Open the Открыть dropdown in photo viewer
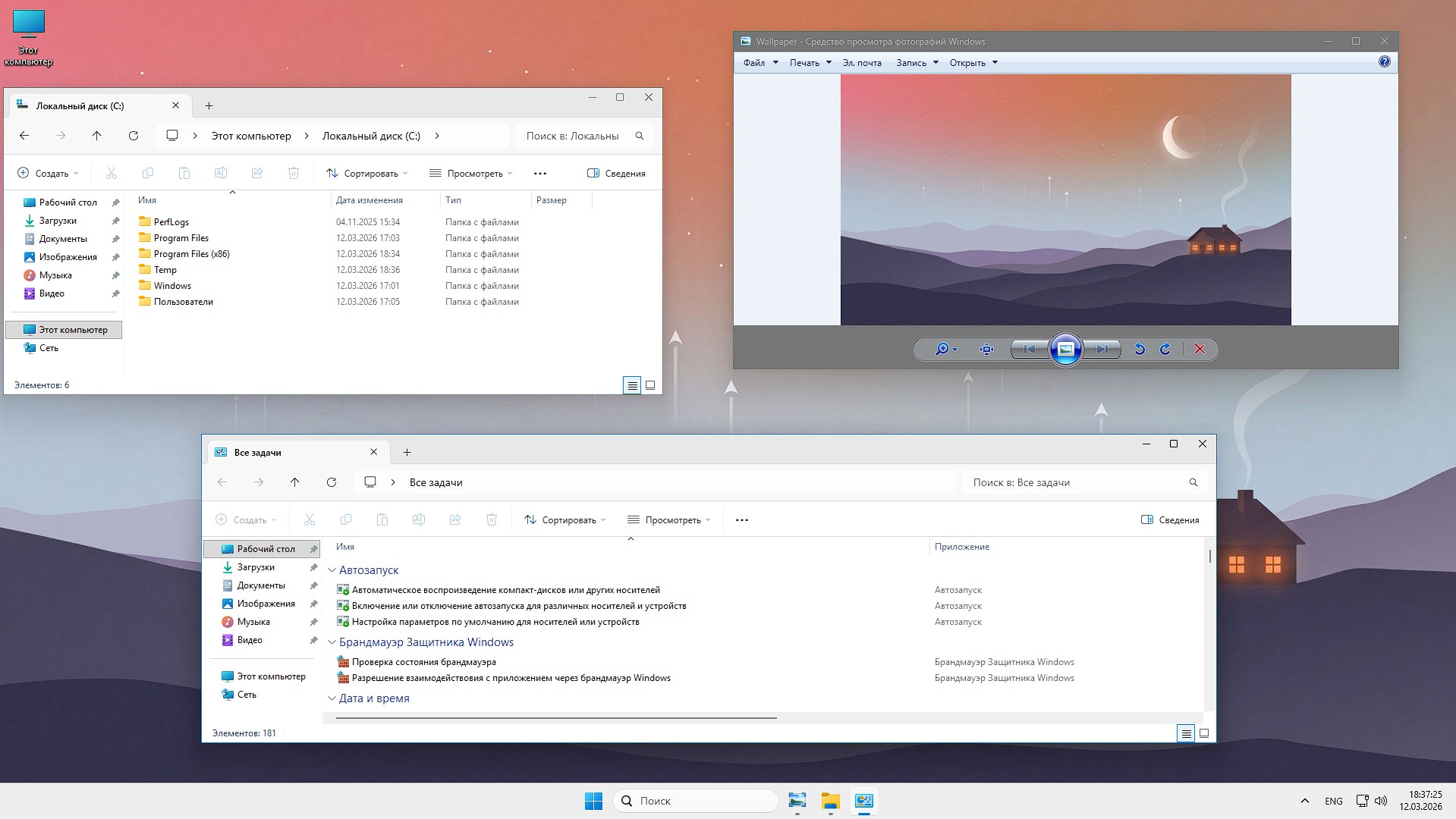This screenshot has width=1456, height=819. 973,62
